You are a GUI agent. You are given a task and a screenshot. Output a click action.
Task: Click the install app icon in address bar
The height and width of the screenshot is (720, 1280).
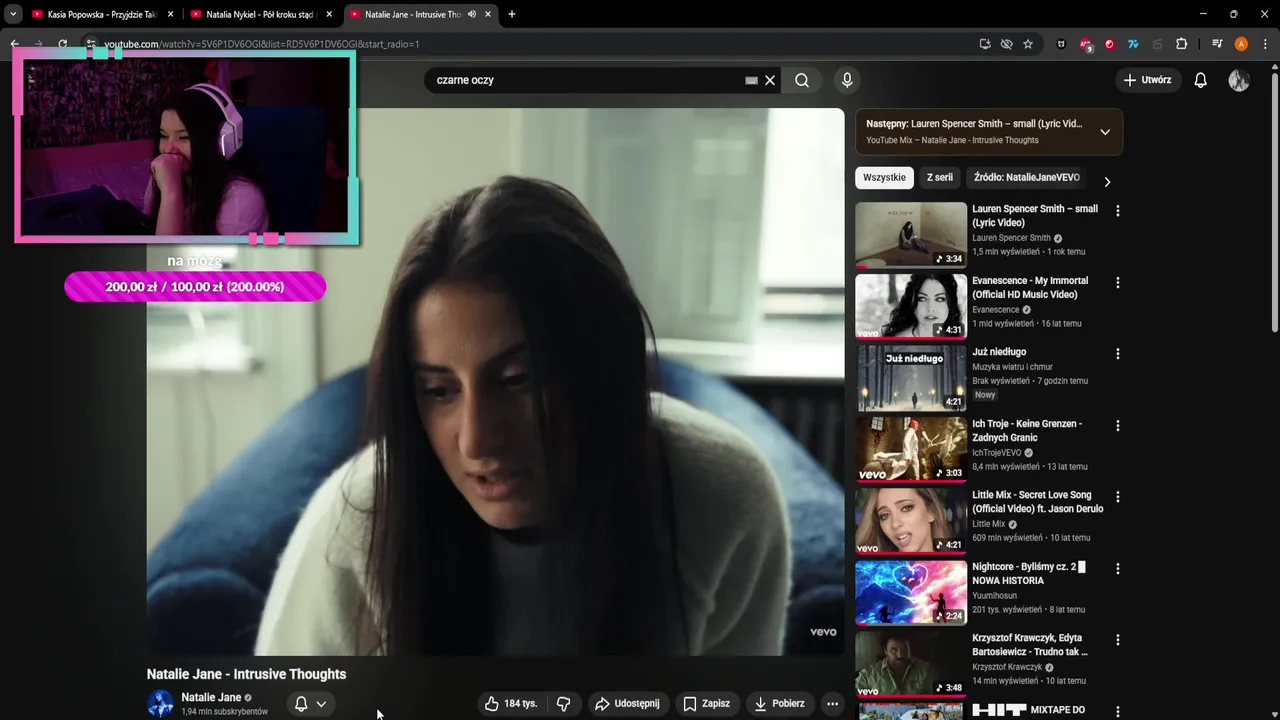985,44
